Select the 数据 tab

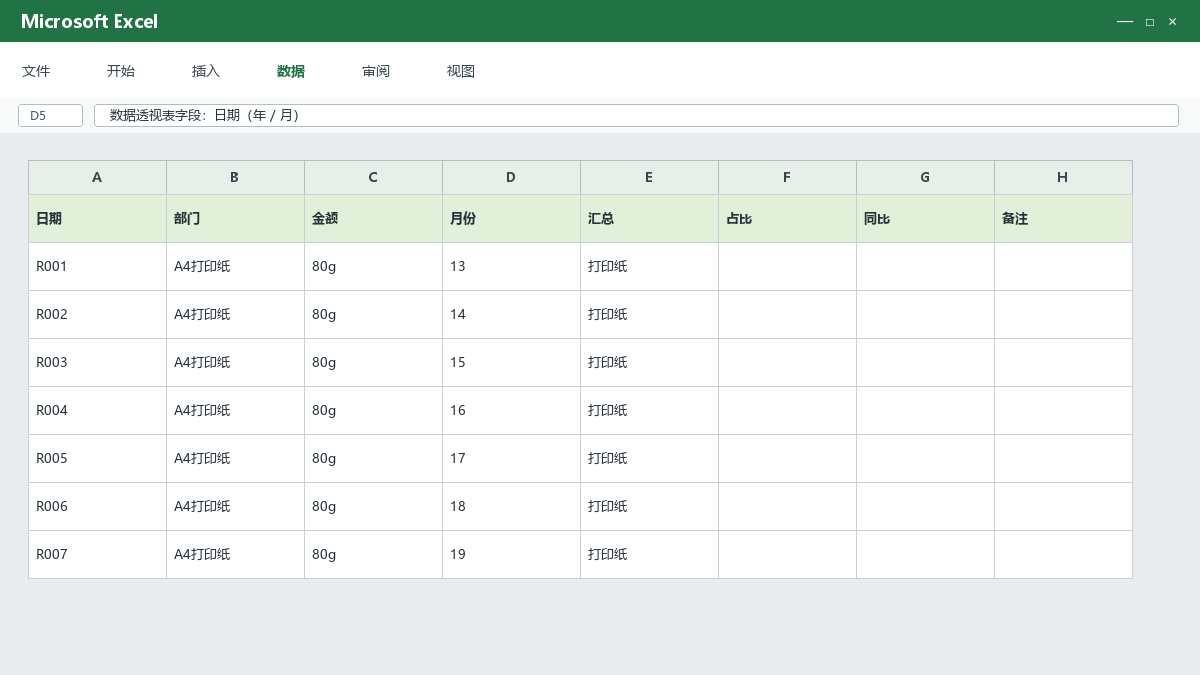(291, 71)
